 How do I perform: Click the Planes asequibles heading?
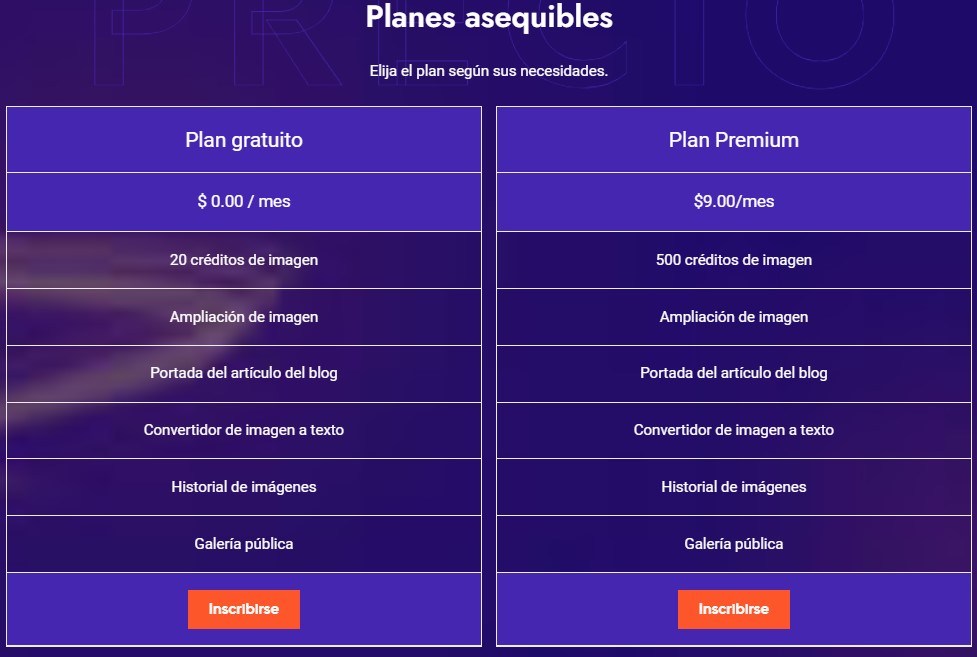coord(489,17)
